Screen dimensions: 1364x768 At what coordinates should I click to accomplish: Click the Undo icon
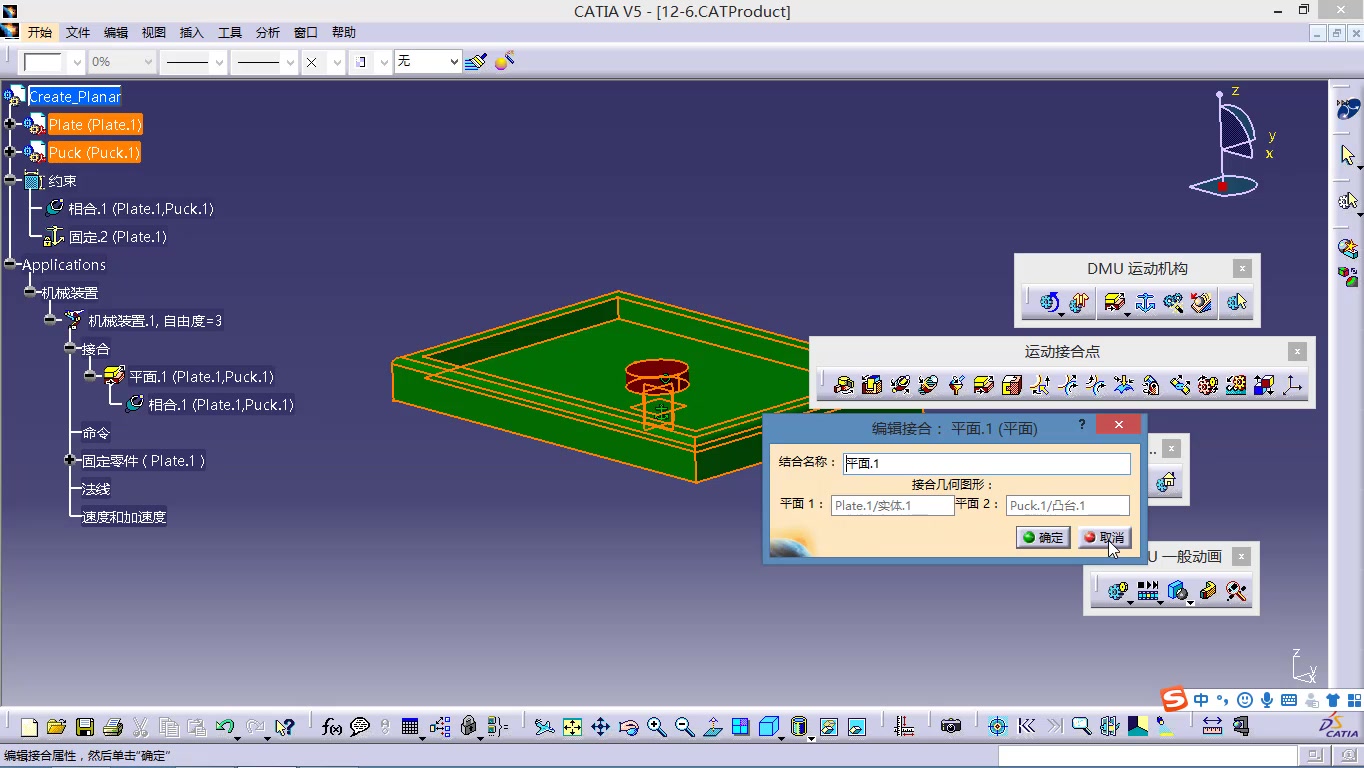(x=225, y=727)
